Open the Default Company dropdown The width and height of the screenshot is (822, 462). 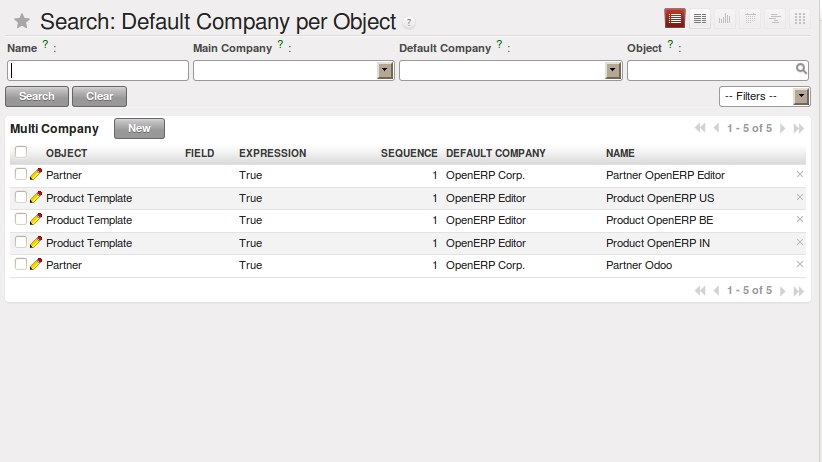pos(614,71)
